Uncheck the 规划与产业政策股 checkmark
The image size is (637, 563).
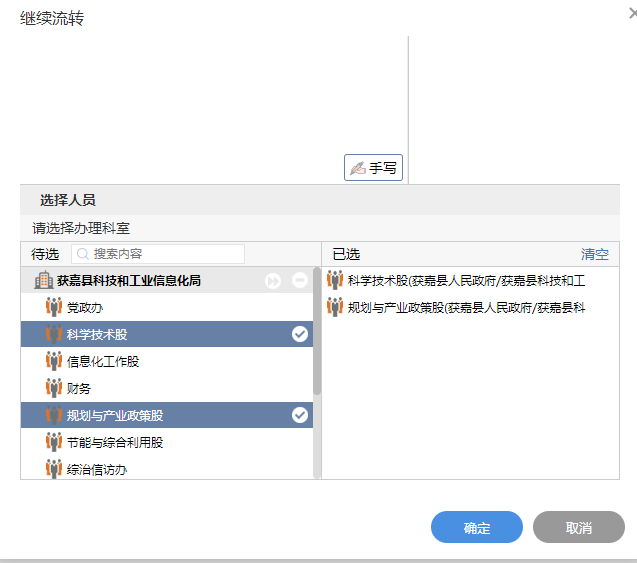coord(300,415)
